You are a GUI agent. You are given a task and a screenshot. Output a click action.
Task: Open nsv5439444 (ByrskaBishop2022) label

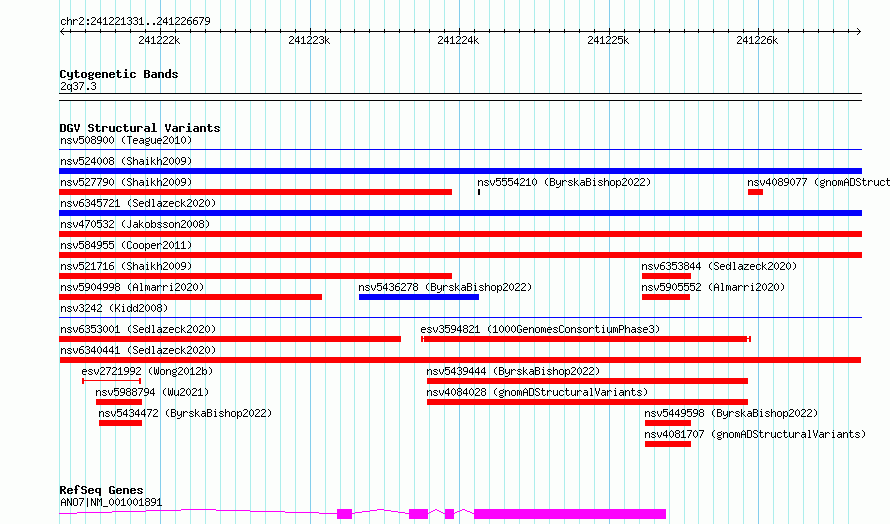(x=513, y=371)
